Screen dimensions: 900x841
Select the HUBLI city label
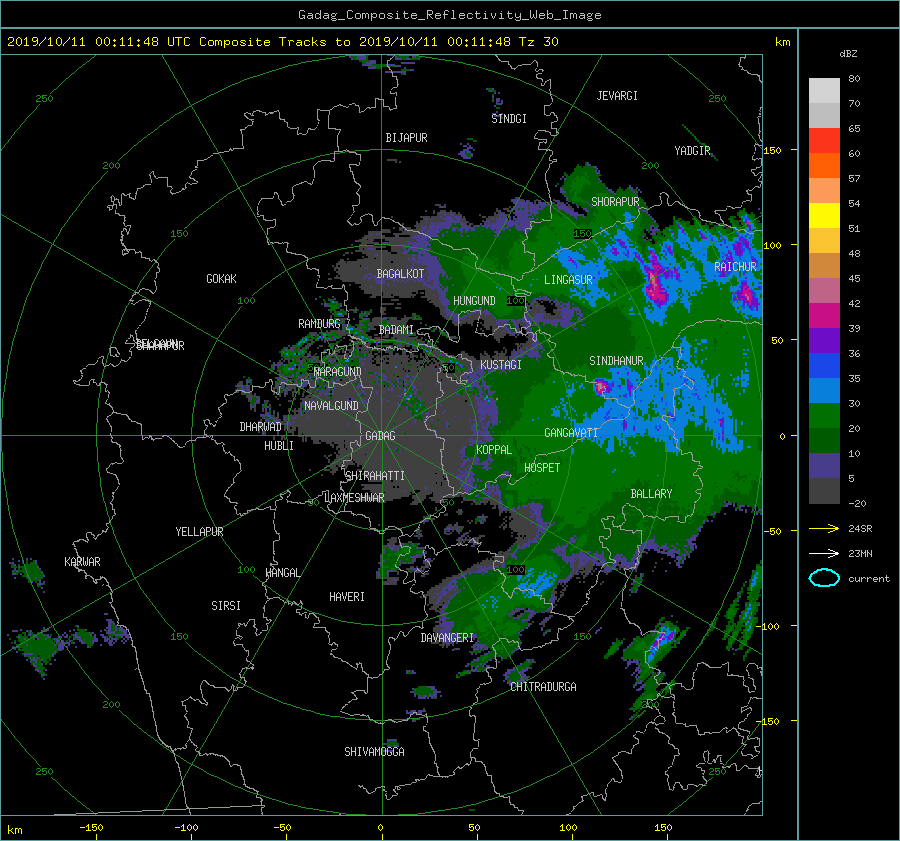click(x=279, y=446)
